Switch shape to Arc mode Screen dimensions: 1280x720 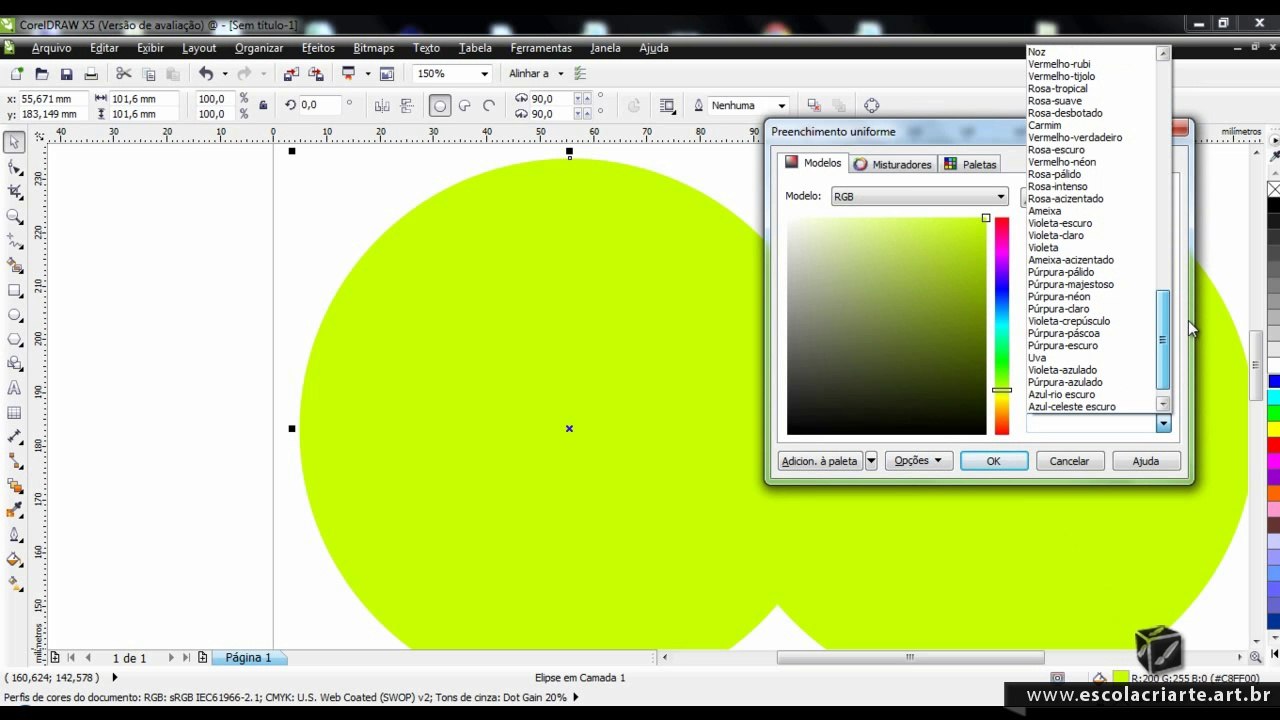(489, 106)
